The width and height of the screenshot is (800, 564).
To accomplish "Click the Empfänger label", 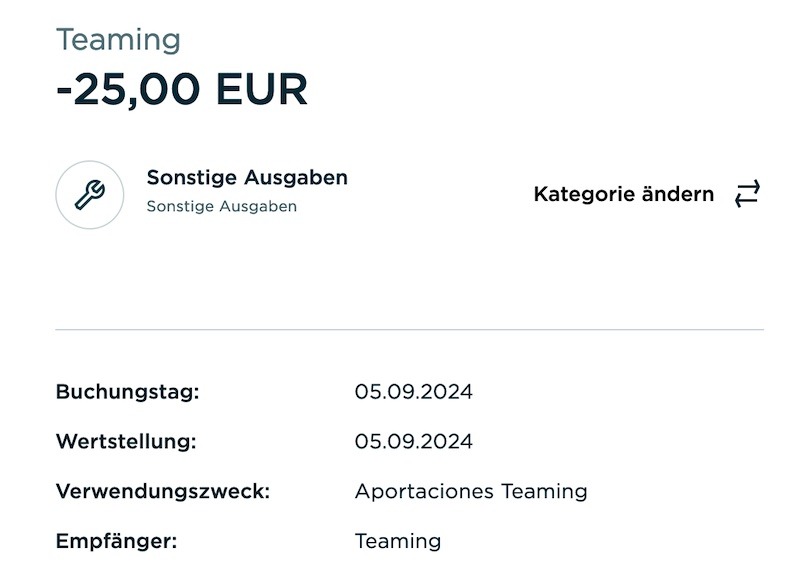I will tap(116, 541).
